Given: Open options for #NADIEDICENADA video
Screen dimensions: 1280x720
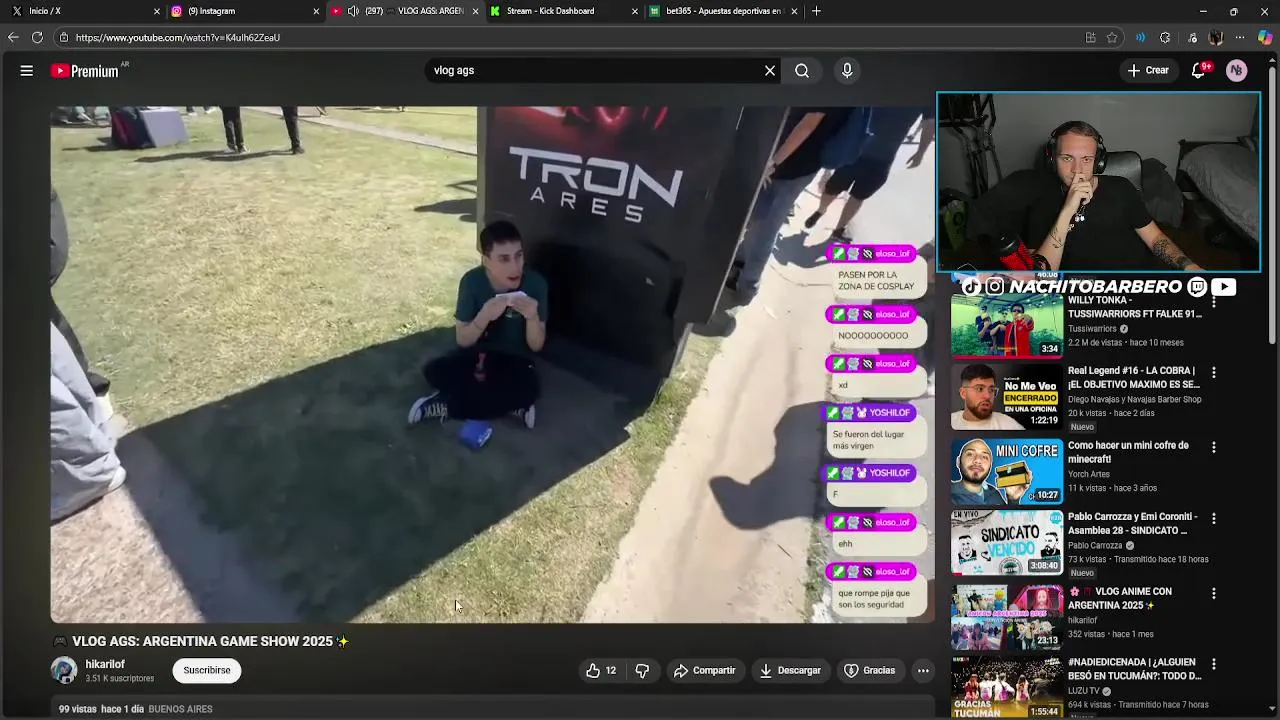Looking at the screenshot, I should coord(1214,664).
